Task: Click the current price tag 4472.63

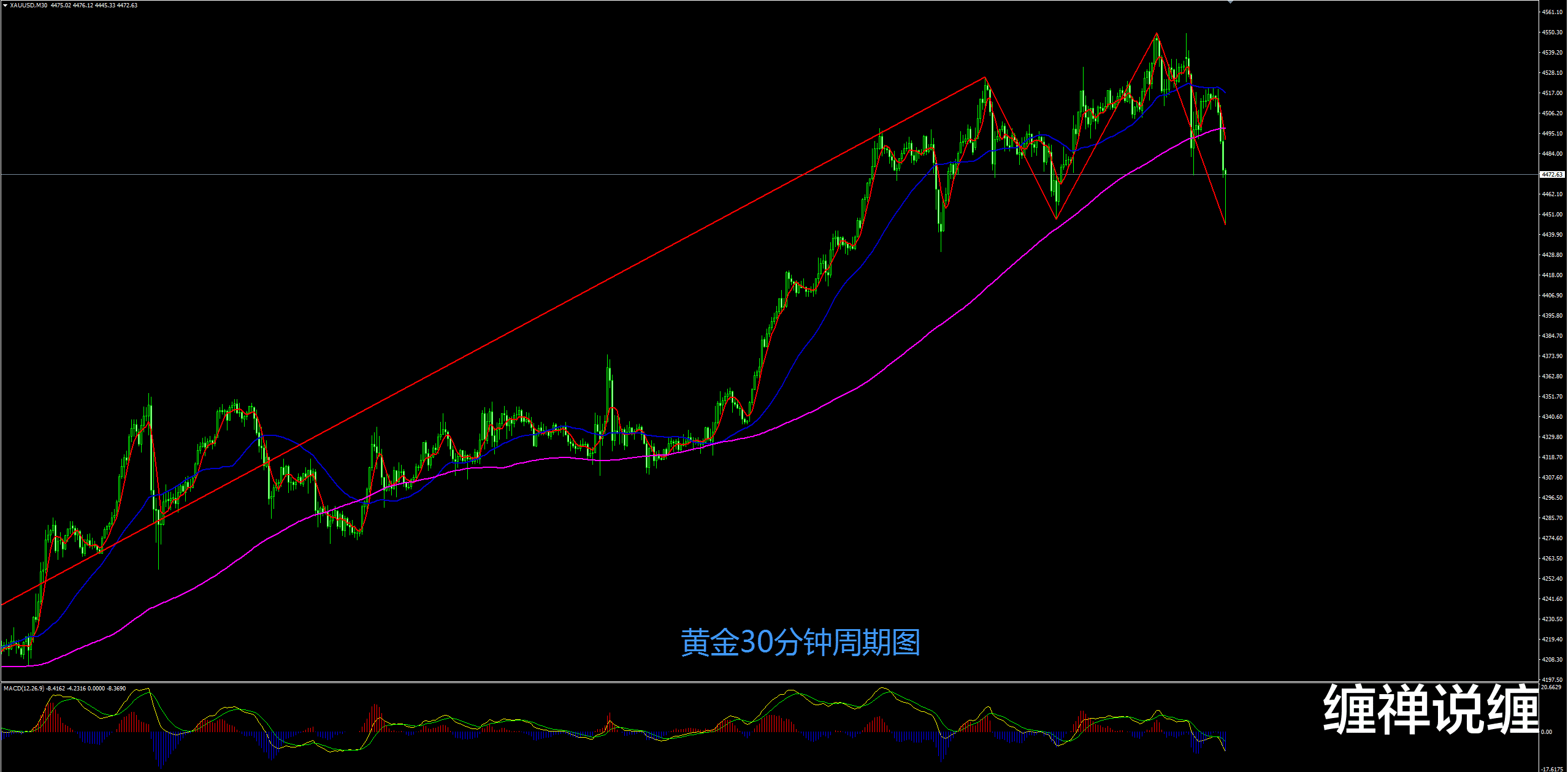Action: pyautogui.click(x=1552, y=175)
